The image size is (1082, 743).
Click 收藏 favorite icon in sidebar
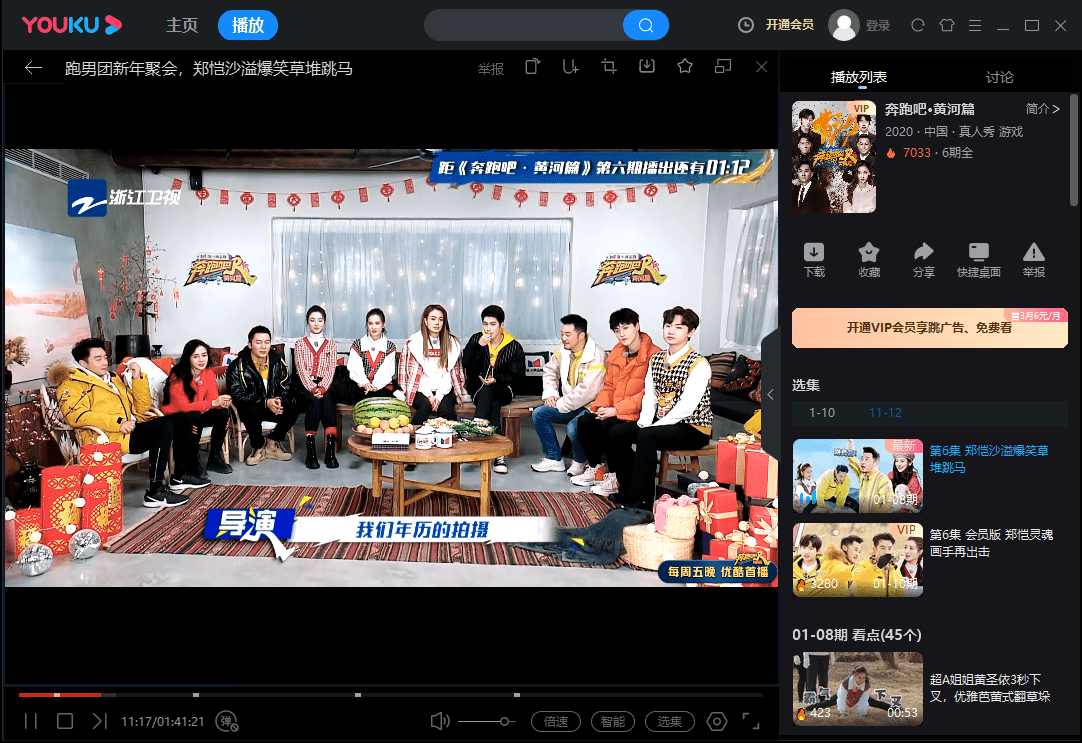(x=869, y=260)
